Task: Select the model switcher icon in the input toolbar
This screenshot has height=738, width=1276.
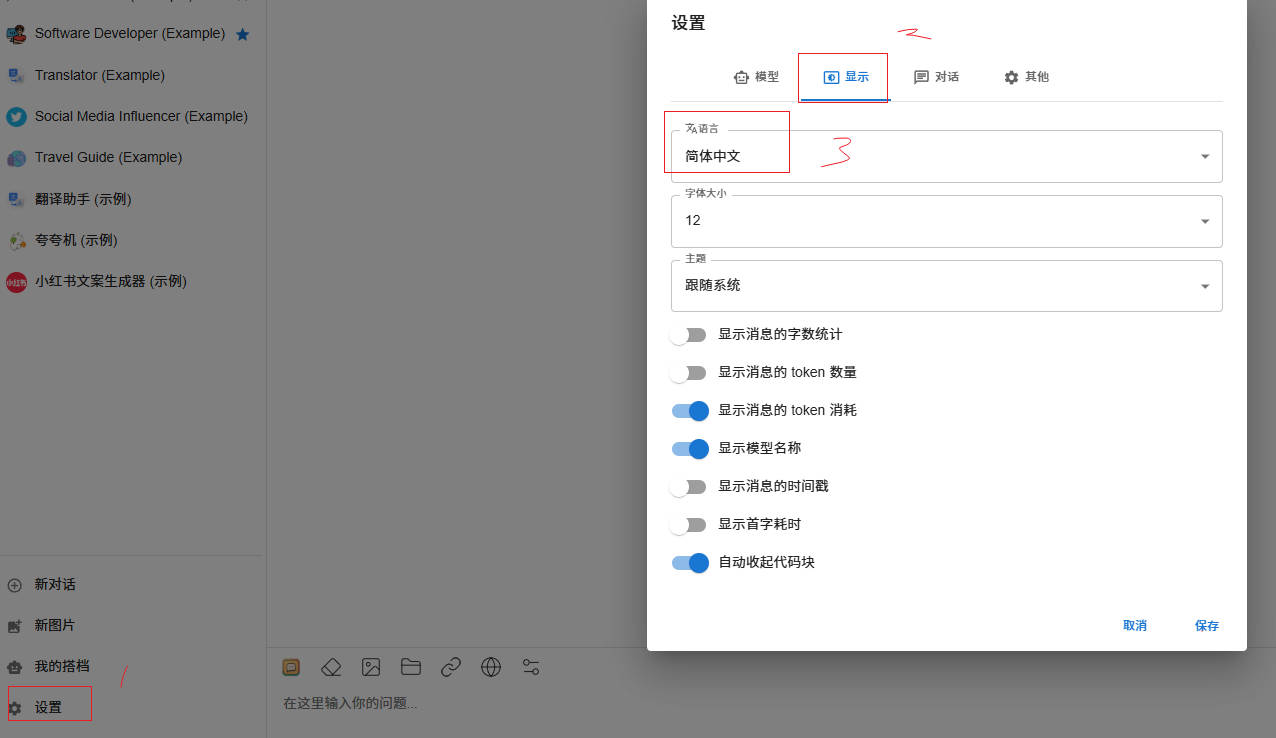Action: (291, 667)
